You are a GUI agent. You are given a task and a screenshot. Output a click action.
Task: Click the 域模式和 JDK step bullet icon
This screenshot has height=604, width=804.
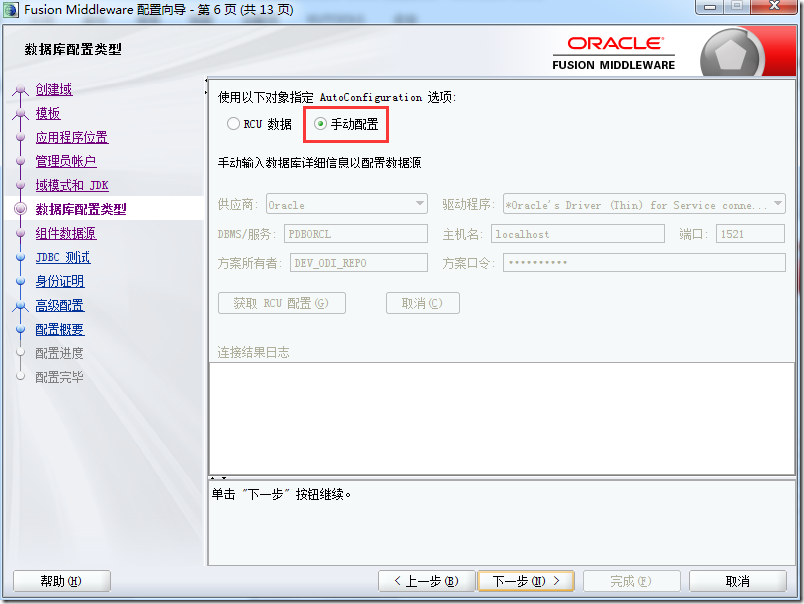pos(21,185)
